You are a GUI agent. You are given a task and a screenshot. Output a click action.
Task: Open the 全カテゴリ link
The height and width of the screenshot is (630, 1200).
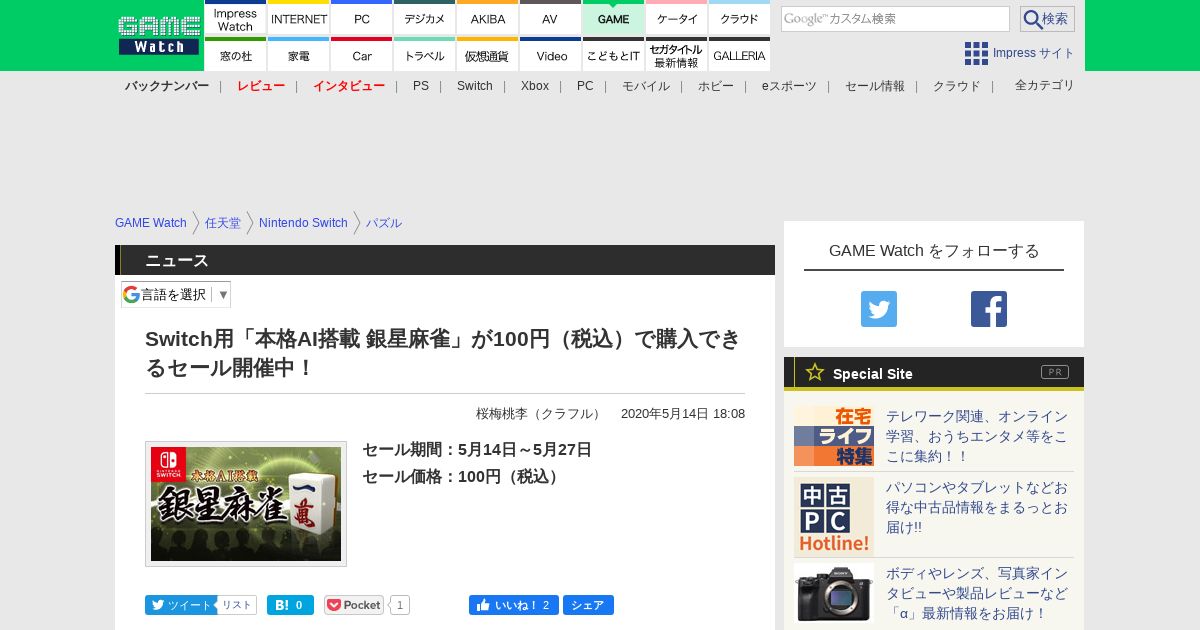coord(1045,85)
